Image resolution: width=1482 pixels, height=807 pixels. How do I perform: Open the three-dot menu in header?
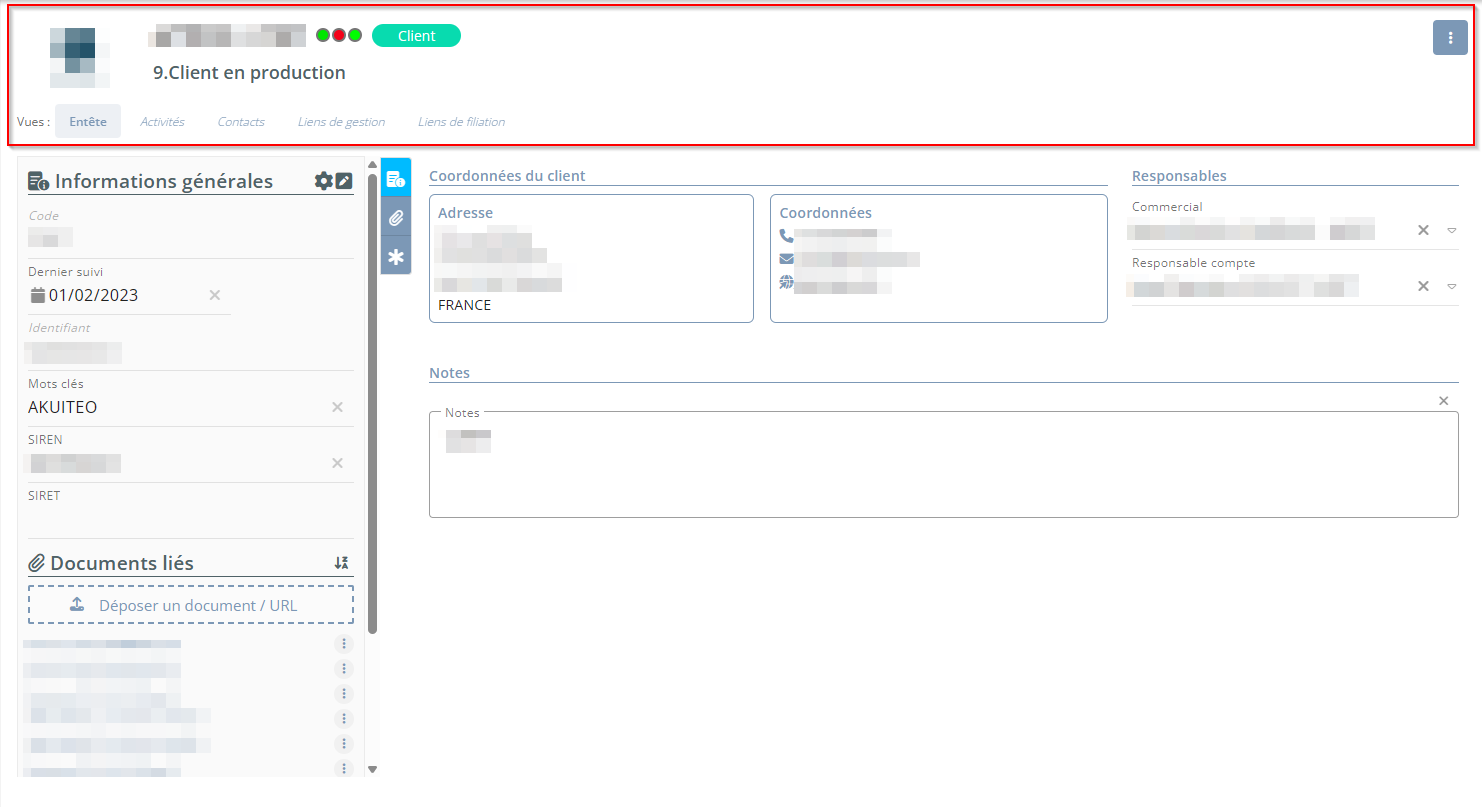(1450, 37)
